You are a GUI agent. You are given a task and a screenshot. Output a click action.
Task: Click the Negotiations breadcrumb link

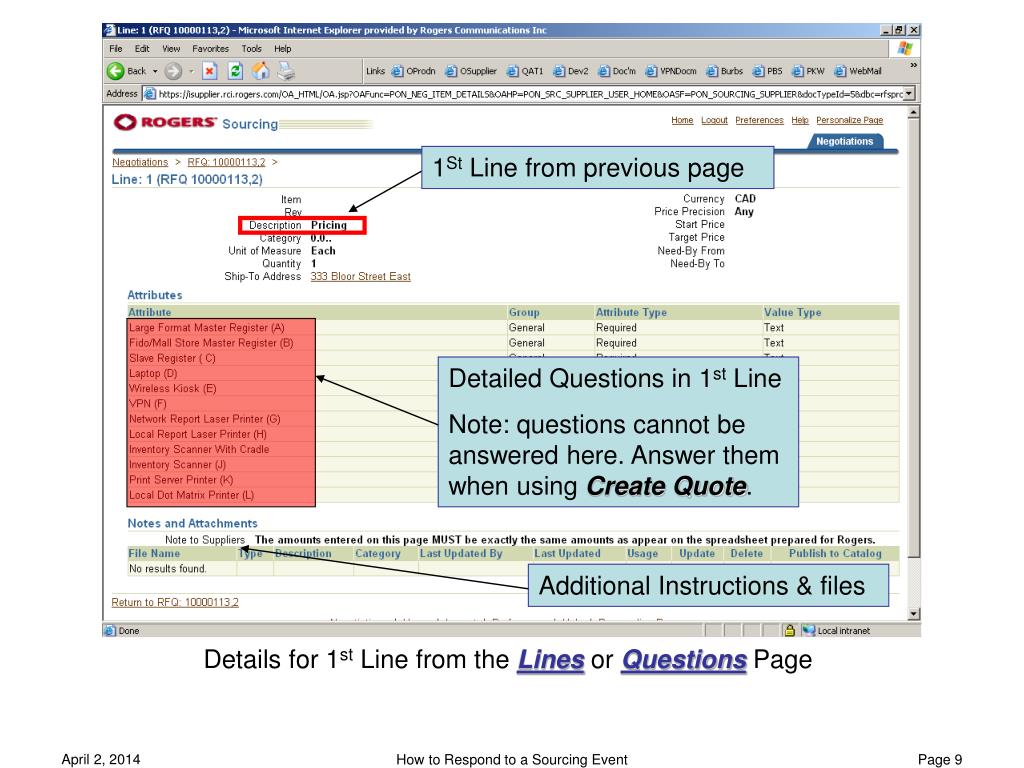point(140,162)
